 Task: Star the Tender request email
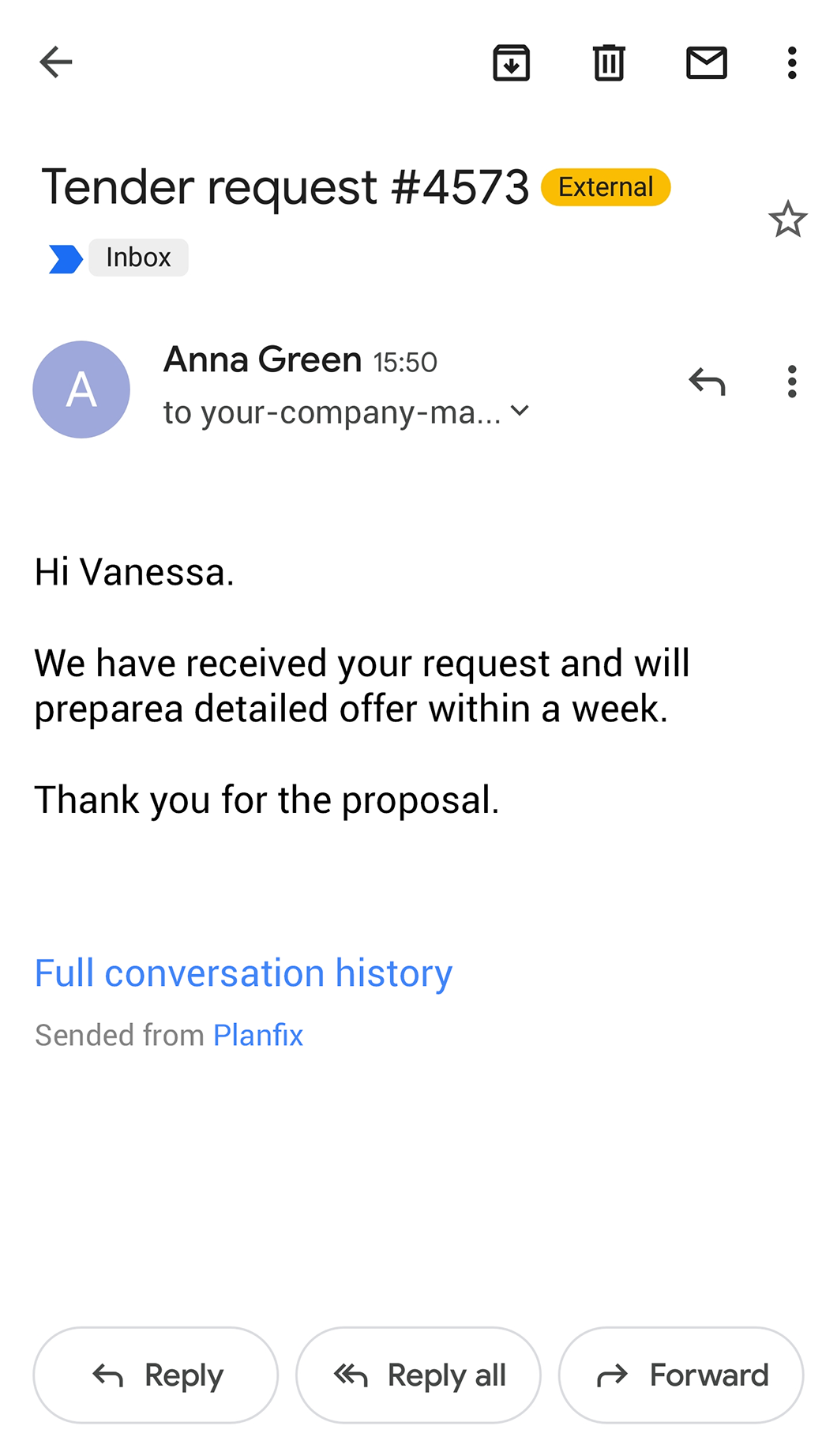[787, 220]
